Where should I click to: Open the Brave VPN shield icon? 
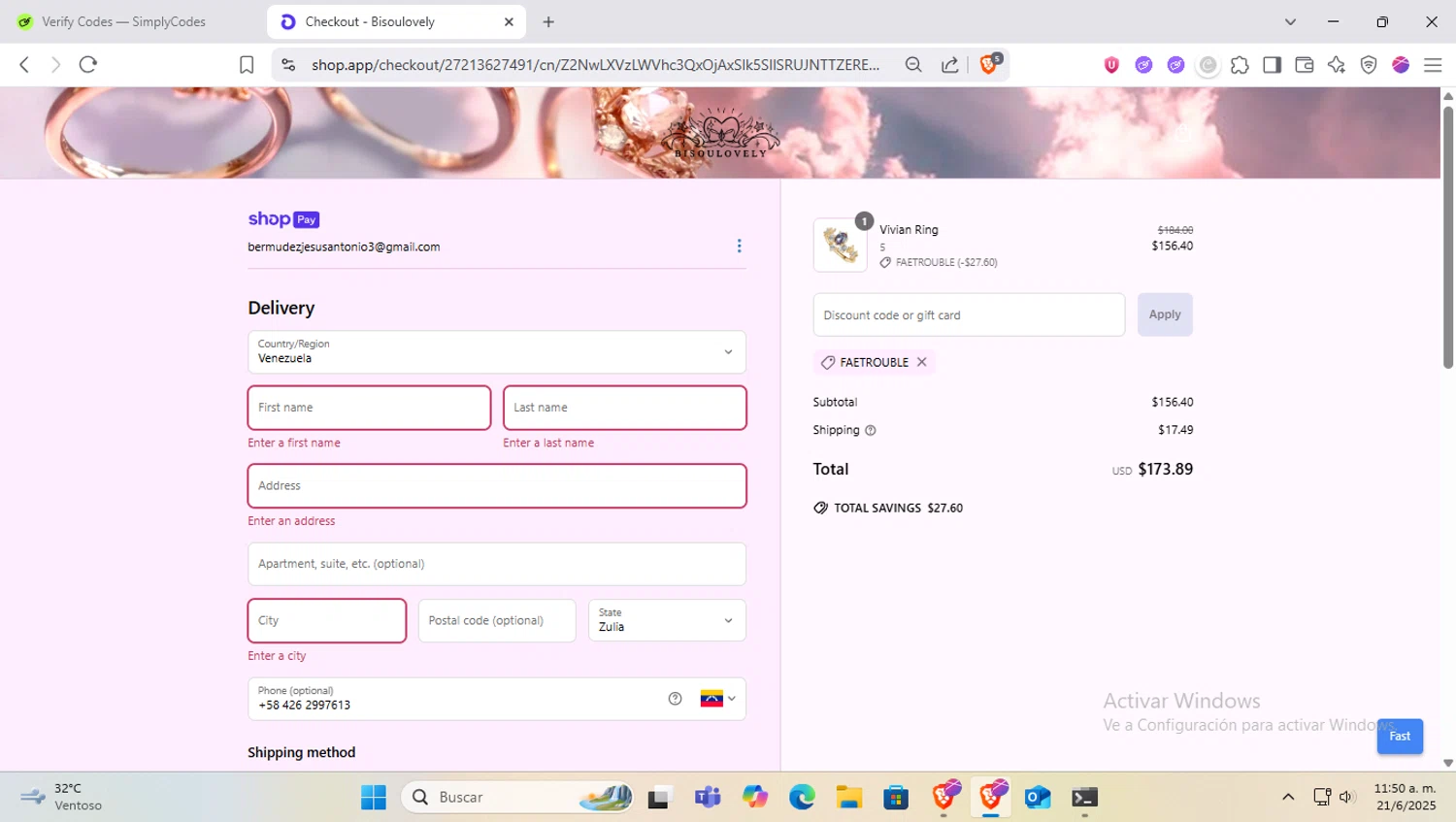[x=1369, y=64]
